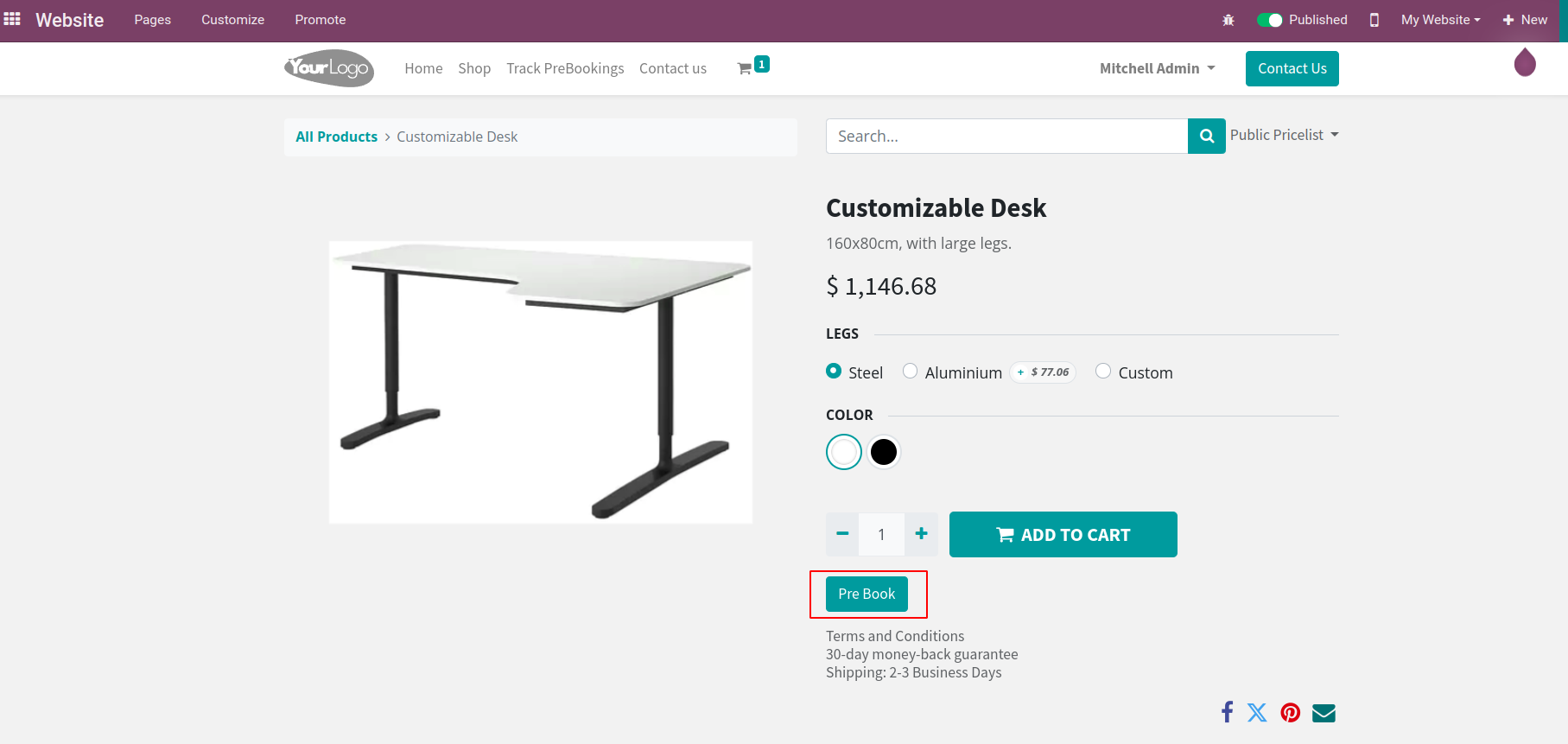The height and width of the screenshot is (744, 1568).
Task: Click the Add to Cart button
Action: click(x=1063, y=535)
